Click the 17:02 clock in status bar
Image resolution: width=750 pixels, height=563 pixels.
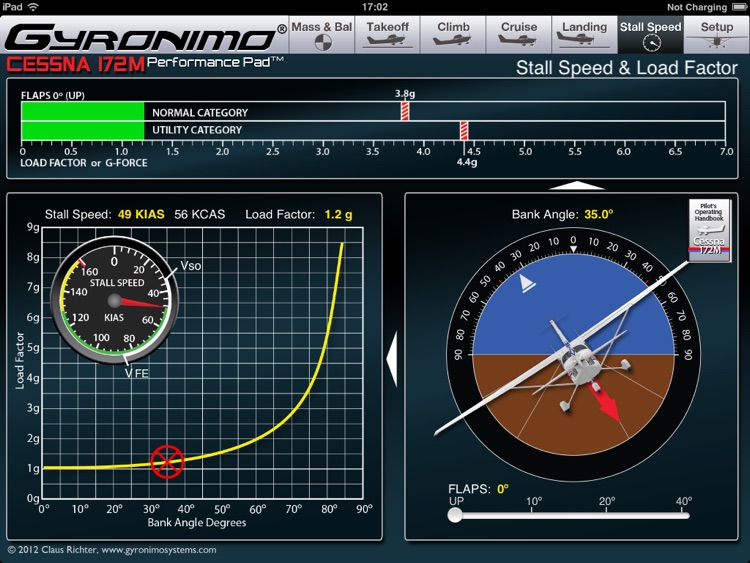tap(375, 7)
